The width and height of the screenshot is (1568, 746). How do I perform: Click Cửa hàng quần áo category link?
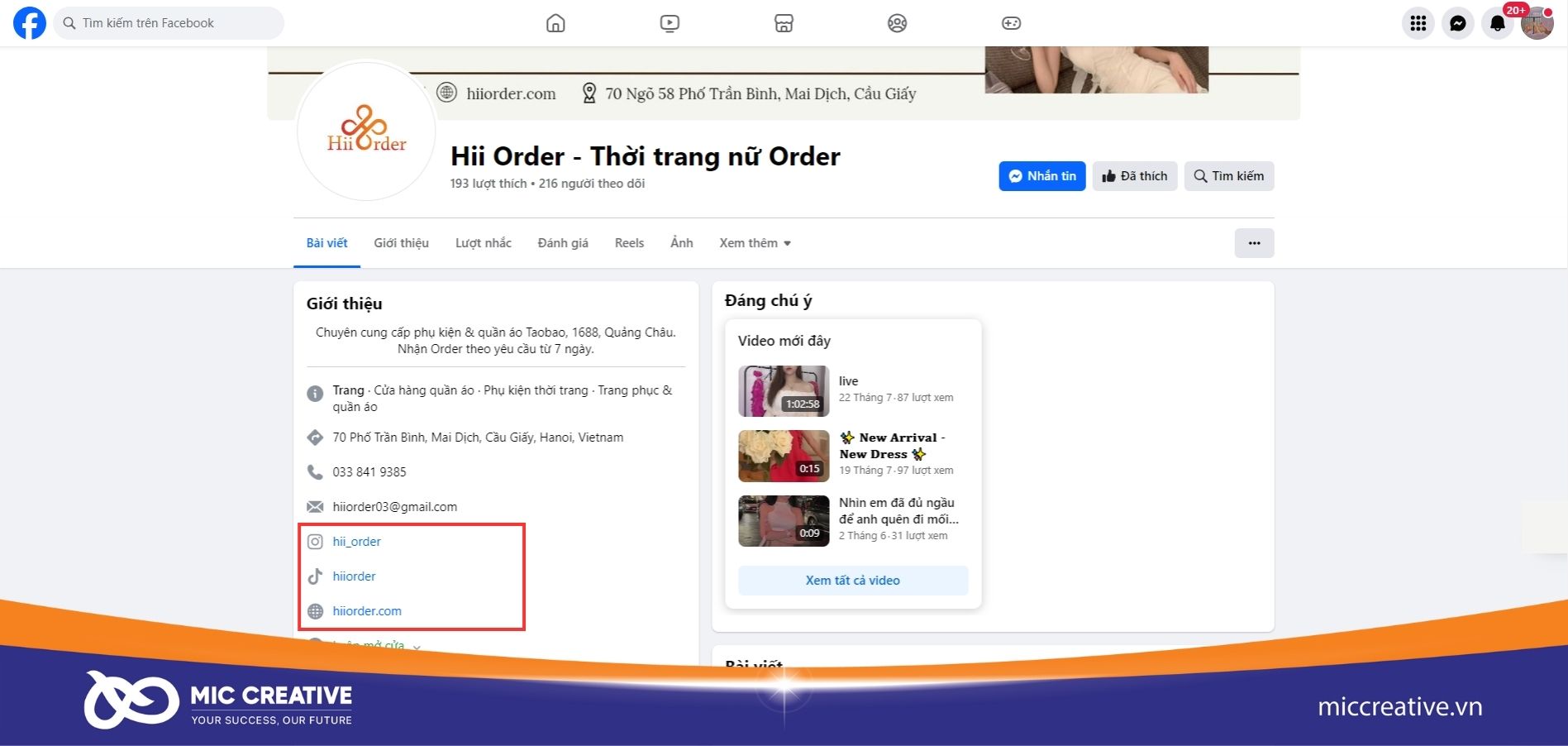(424, 390)
